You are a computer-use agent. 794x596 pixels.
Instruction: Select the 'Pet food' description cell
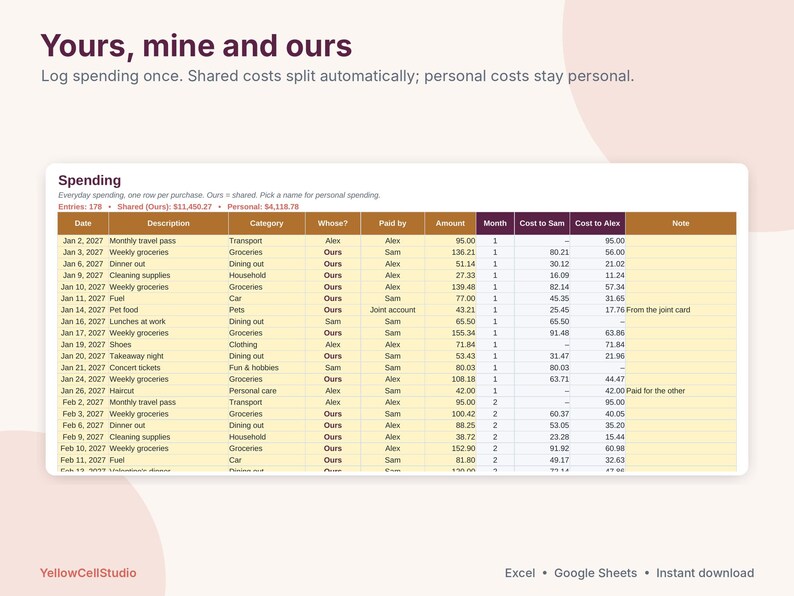pos(168,310)
